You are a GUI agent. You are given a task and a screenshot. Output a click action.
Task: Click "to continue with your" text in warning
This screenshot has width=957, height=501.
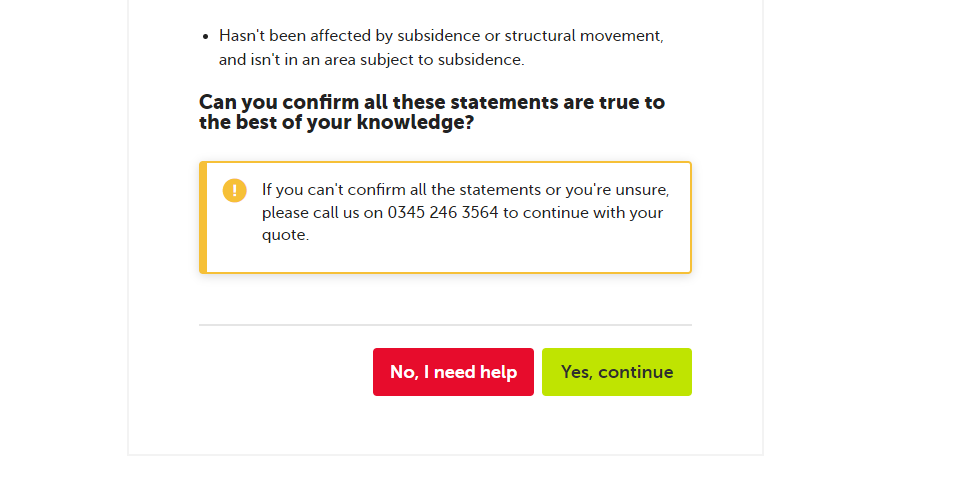click(x=583, y=213)
